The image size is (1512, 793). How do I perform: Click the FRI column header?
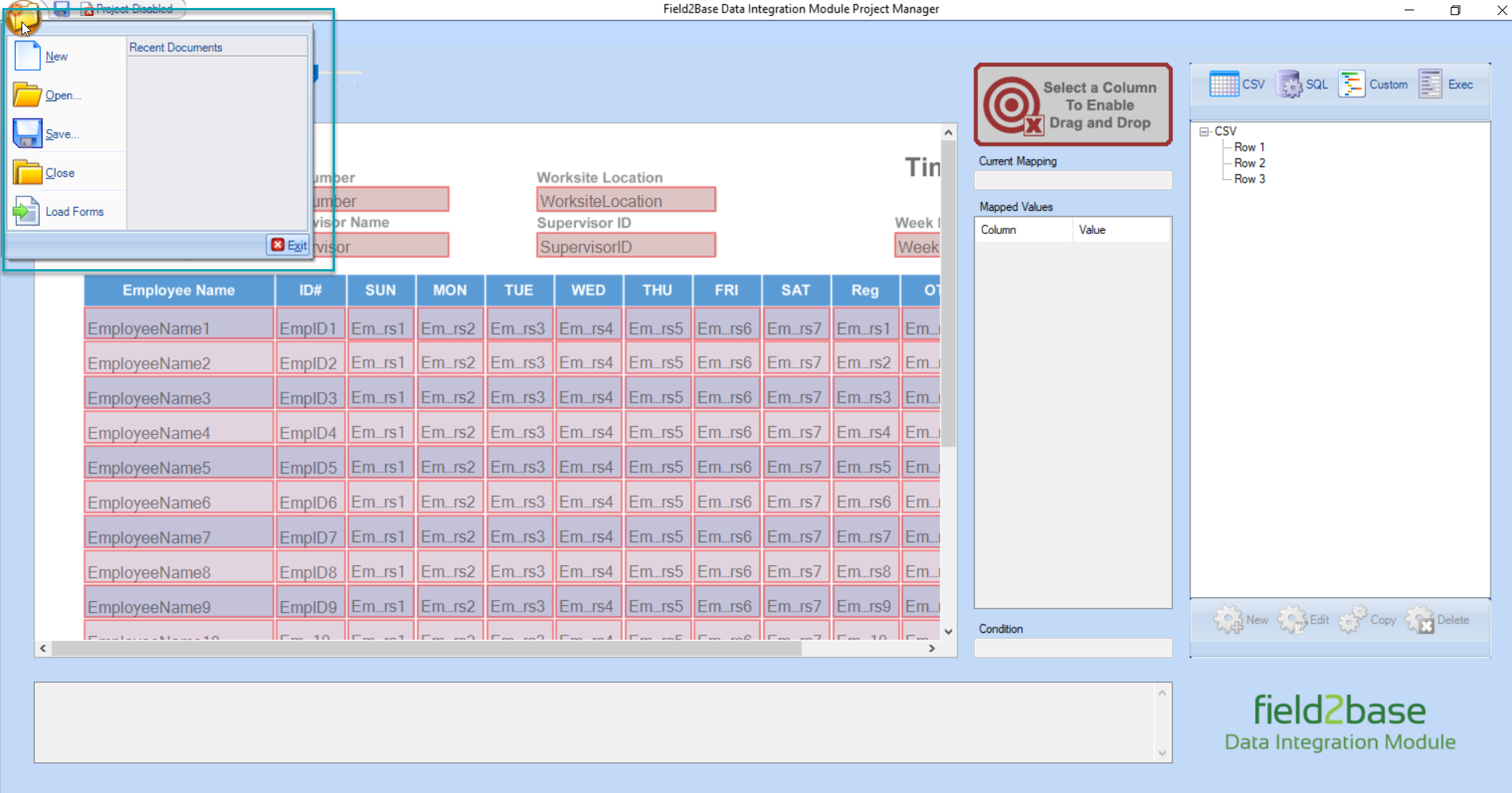click(x=727, y=291)
